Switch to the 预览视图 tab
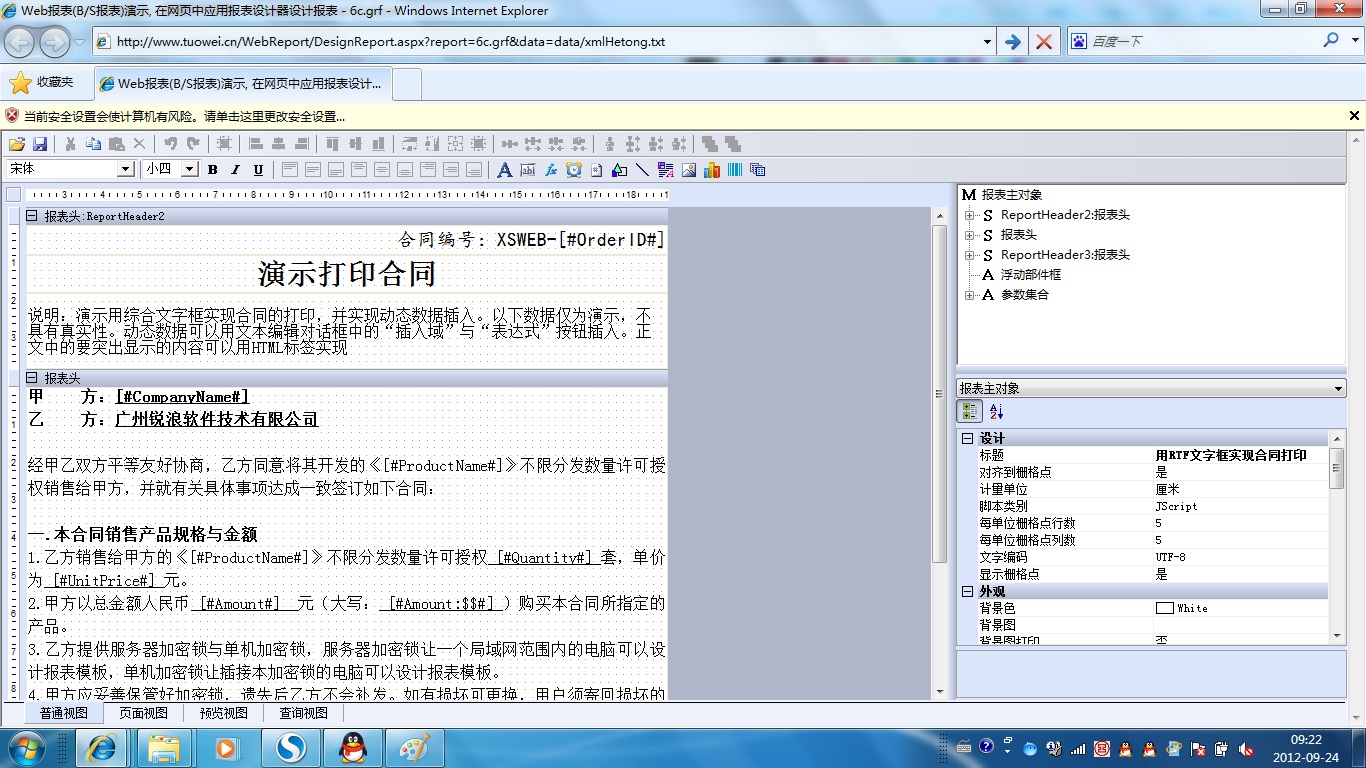1366x768 pixels. (223, 713)
